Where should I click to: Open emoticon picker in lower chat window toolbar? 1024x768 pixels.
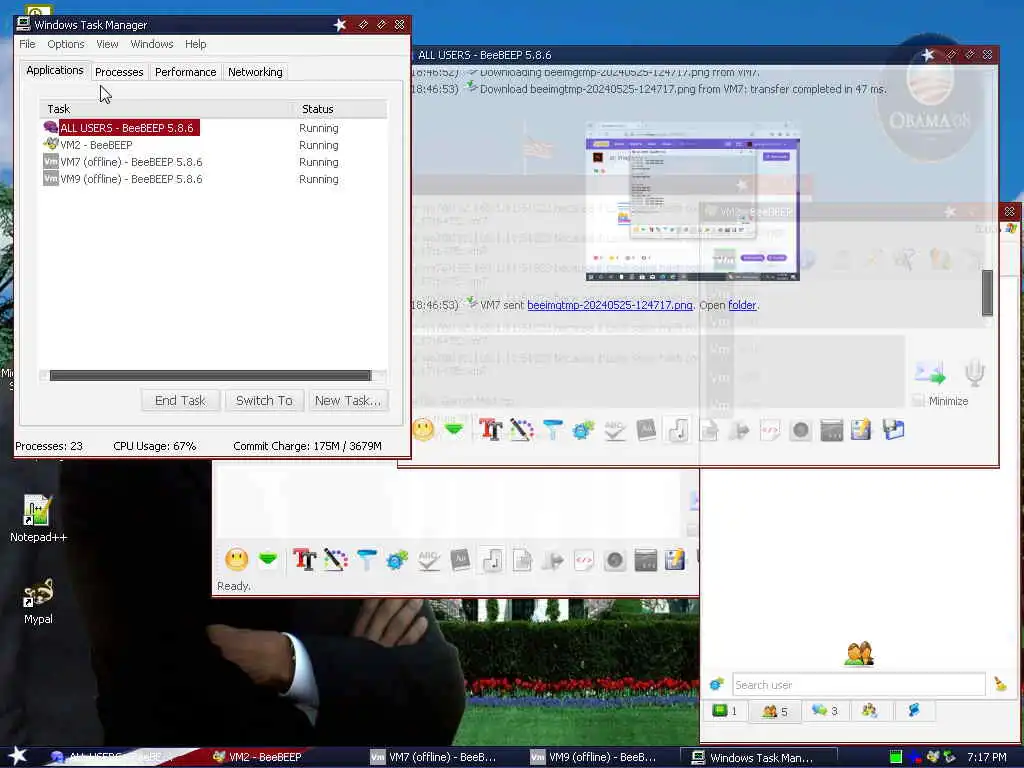click(236, 560)
